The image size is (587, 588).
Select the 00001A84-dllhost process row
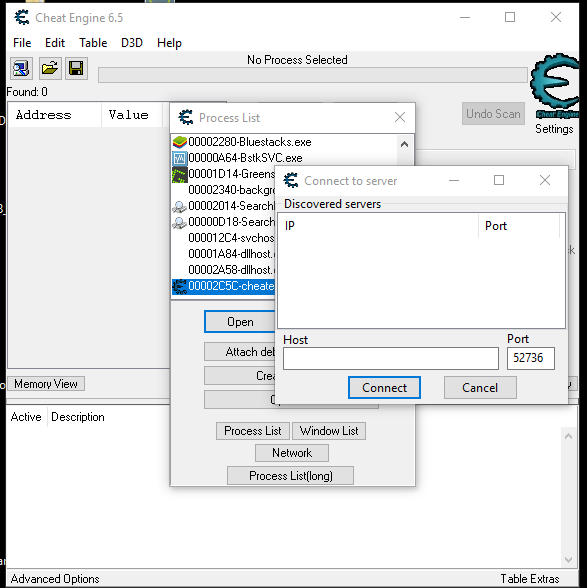pos(223,254)
